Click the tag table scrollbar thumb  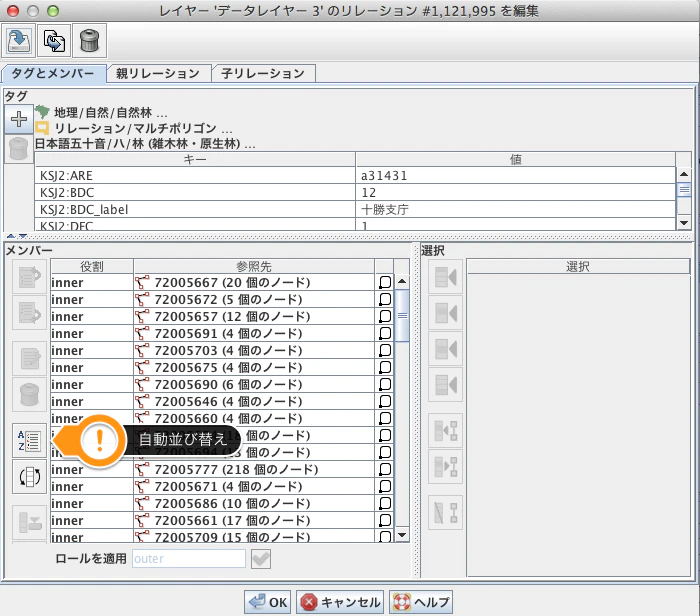point(683,190)
